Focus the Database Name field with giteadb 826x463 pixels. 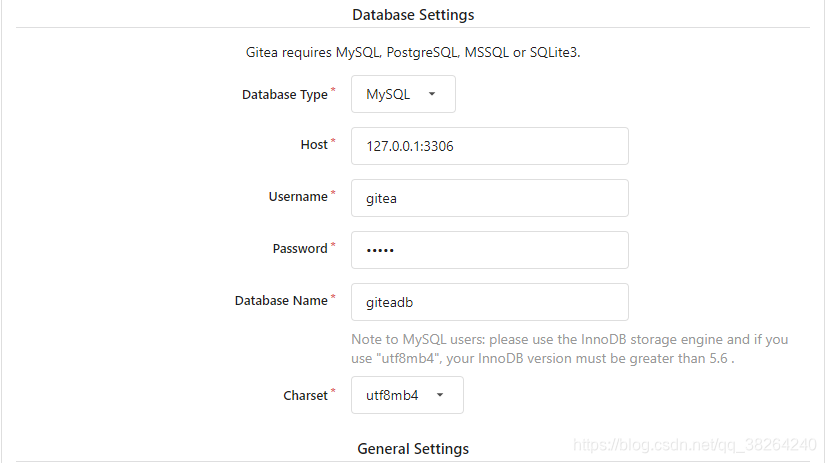(x=490, y=302)
